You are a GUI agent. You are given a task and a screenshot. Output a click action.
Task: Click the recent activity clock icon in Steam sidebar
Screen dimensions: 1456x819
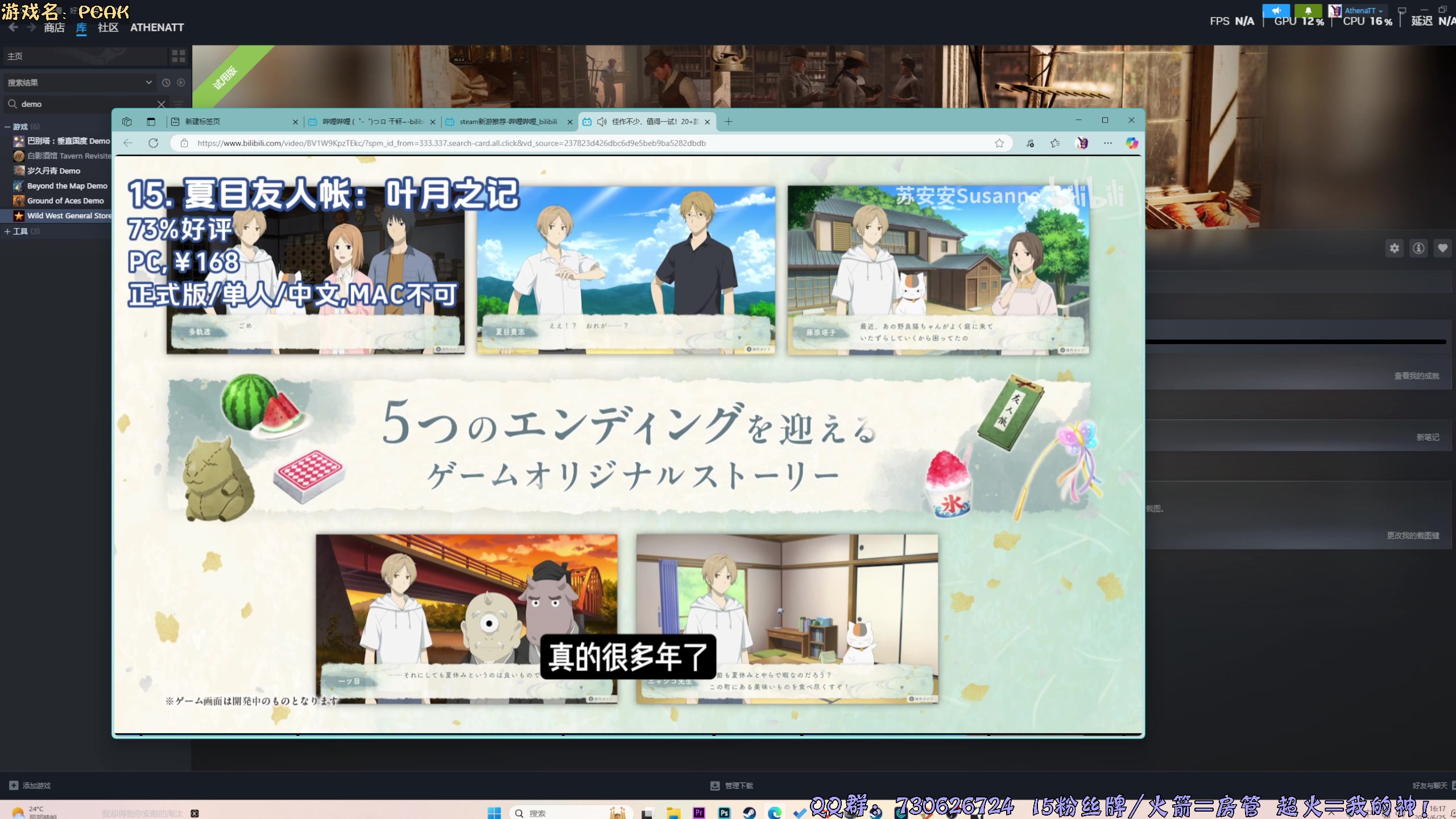coord(166,82)
